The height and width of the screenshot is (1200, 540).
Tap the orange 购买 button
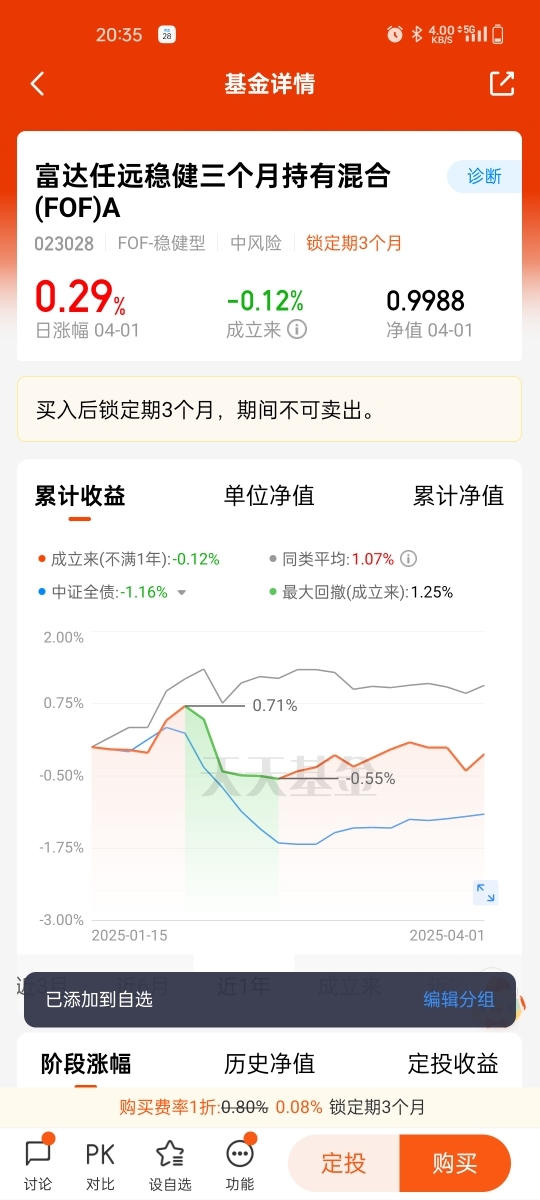(455, 1163)
